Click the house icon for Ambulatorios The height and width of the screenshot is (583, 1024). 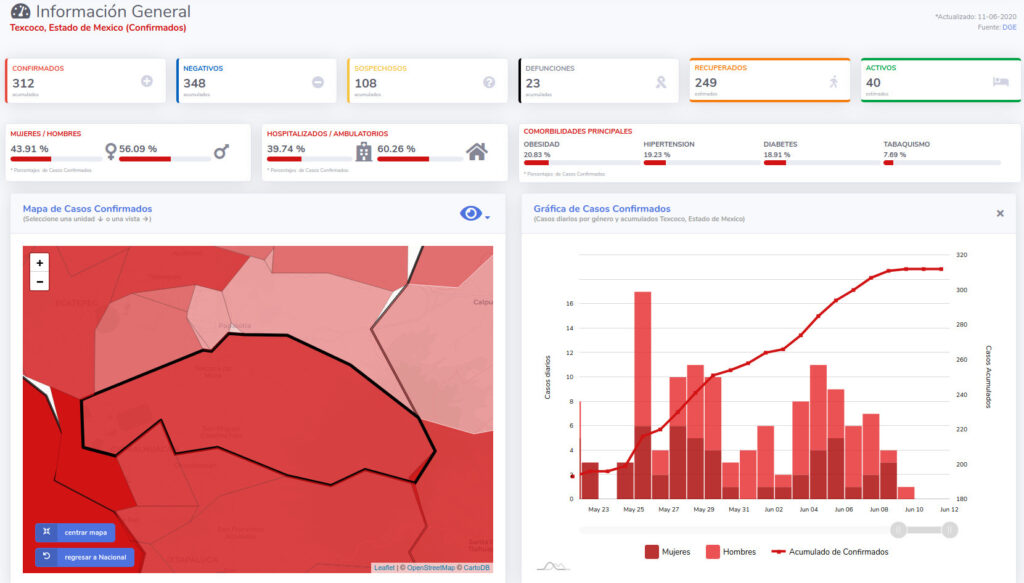tap(477, 152)
